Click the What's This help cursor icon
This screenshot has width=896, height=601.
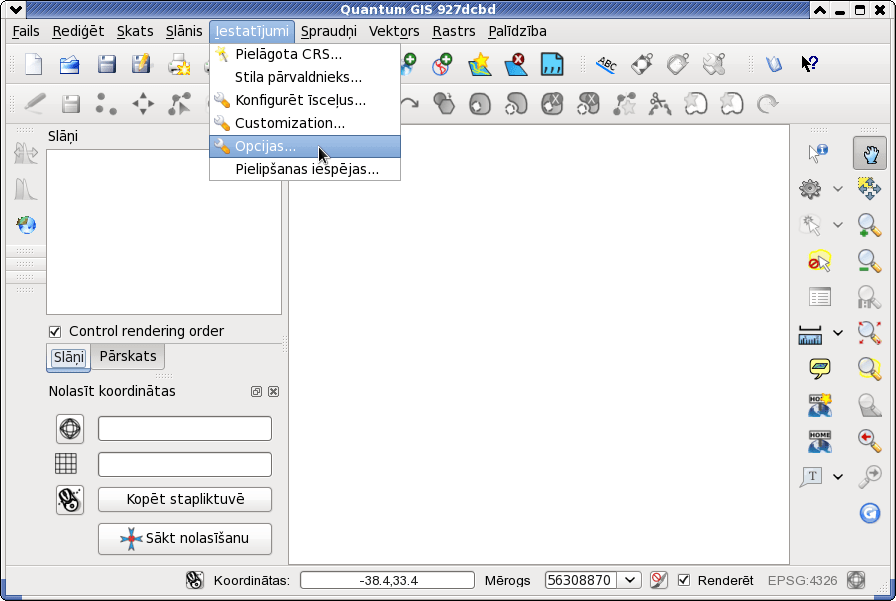(809, 64)
